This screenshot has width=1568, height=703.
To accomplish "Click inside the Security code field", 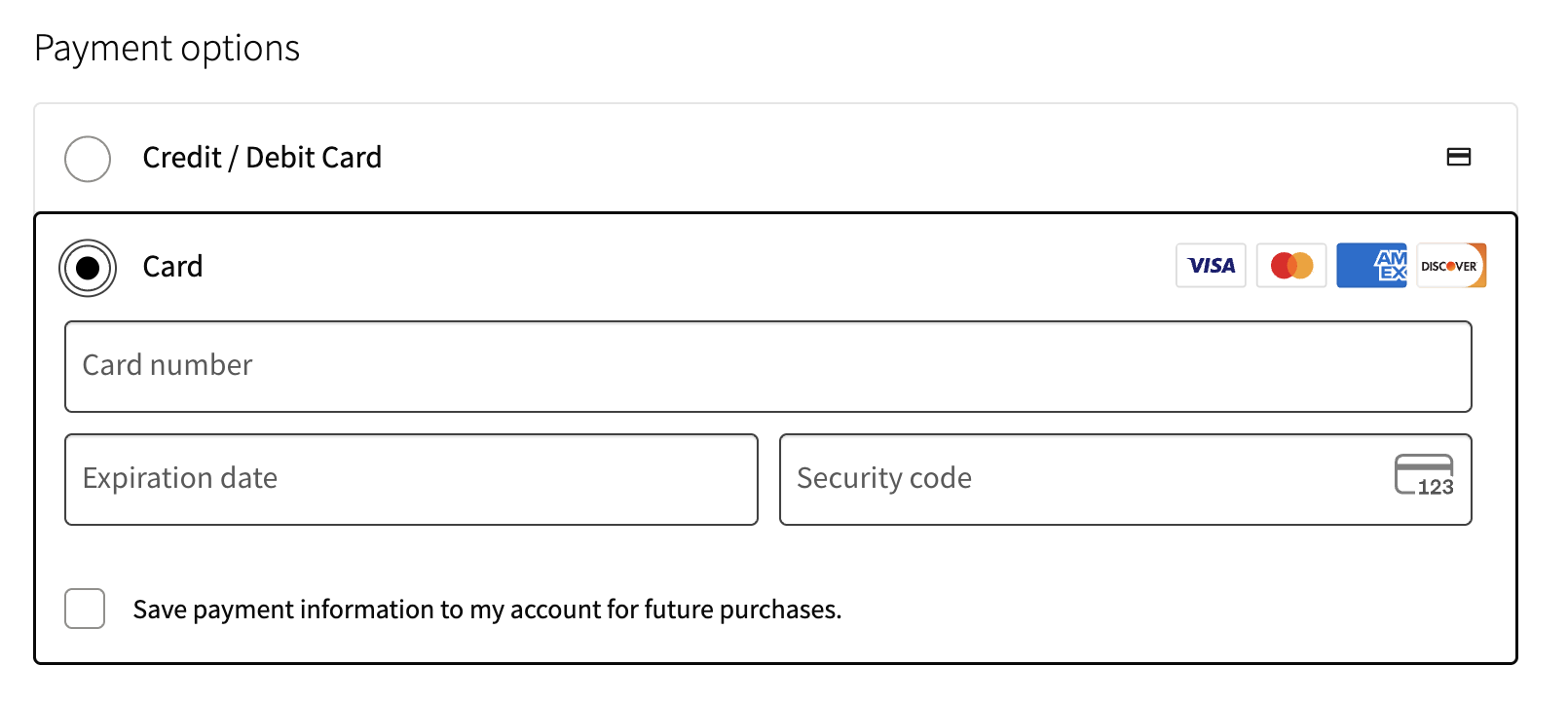I will point(1125,479).
